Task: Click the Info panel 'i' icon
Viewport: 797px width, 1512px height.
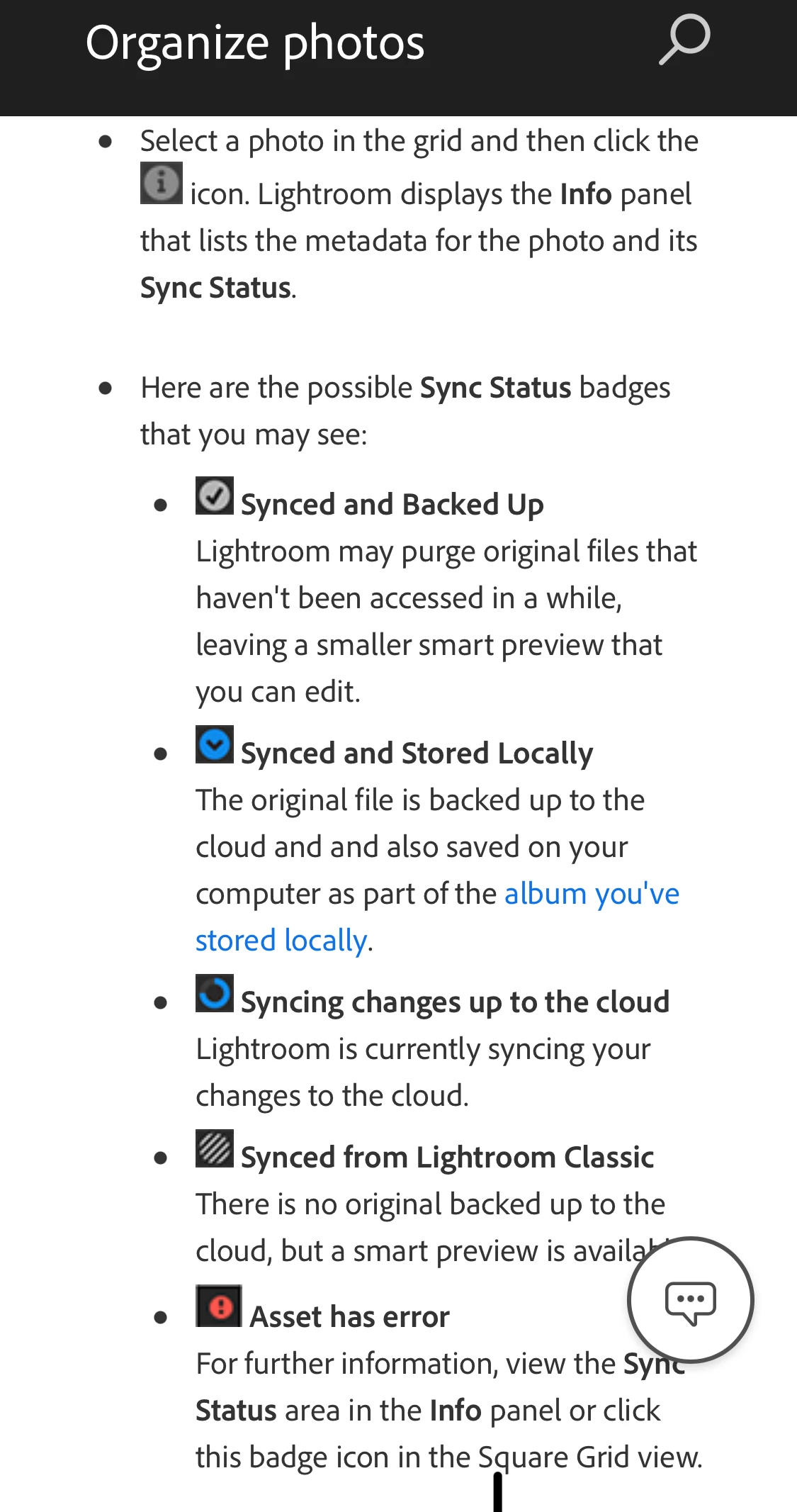Action: [x=162, y=184]
